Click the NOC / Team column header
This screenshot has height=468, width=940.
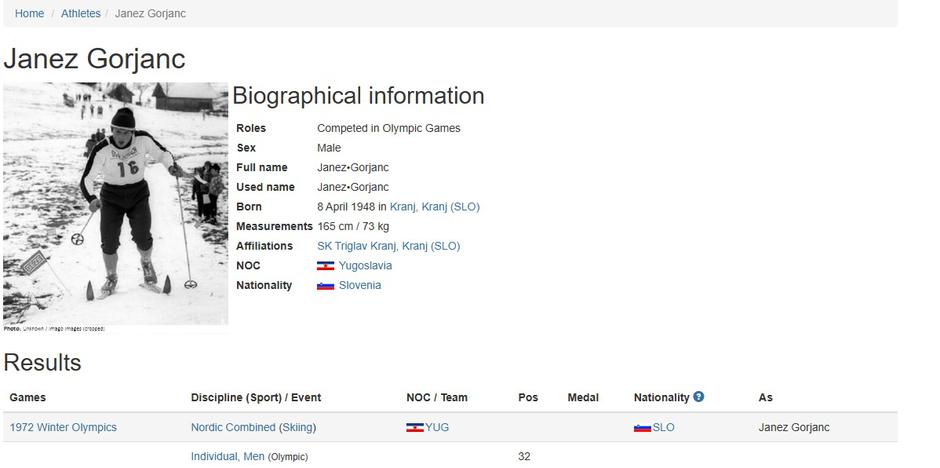click(x=437, y=397)
